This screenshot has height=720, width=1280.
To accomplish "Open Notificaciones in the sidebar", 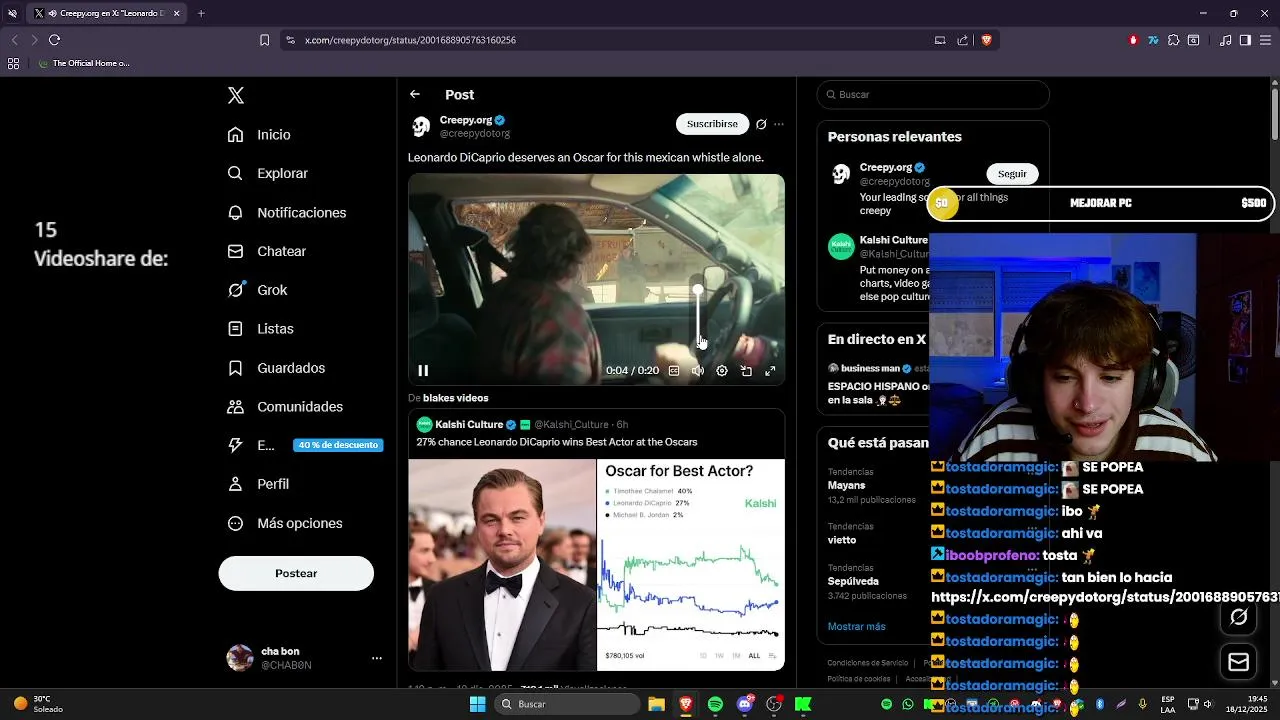I will [287, 213].
